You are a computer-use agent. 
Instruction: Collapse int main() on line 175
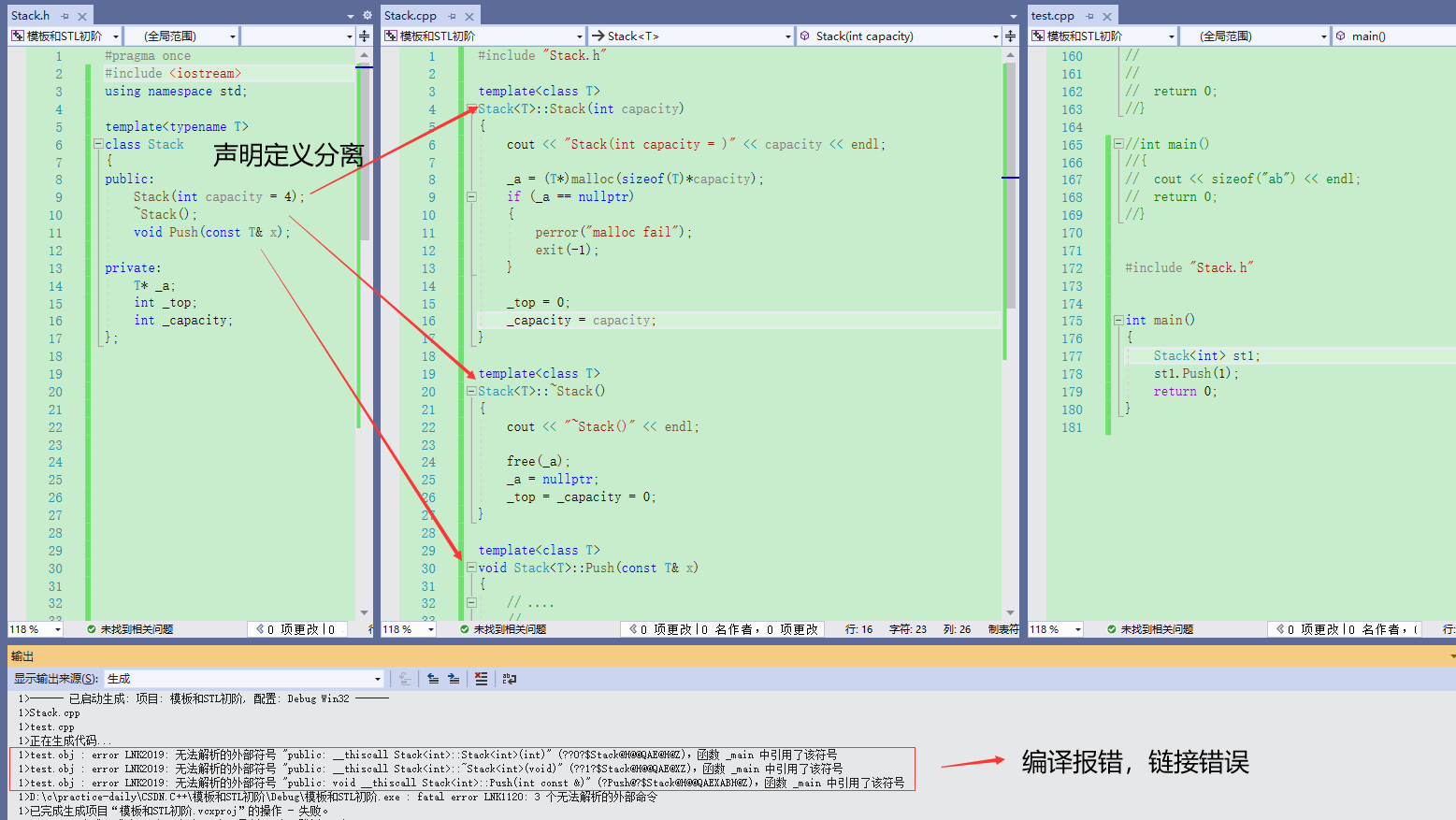pos(1118,320)
